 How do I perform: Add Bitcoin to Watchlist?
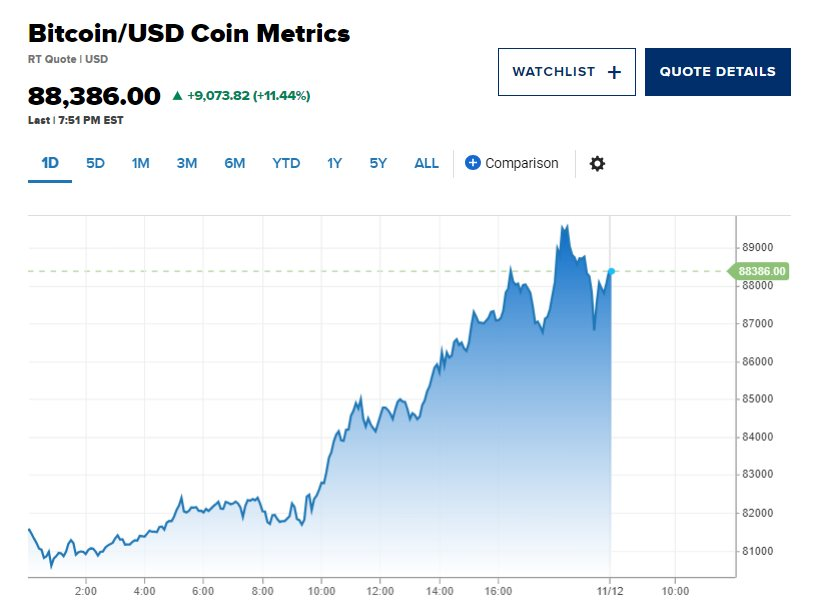pos(567,72)
